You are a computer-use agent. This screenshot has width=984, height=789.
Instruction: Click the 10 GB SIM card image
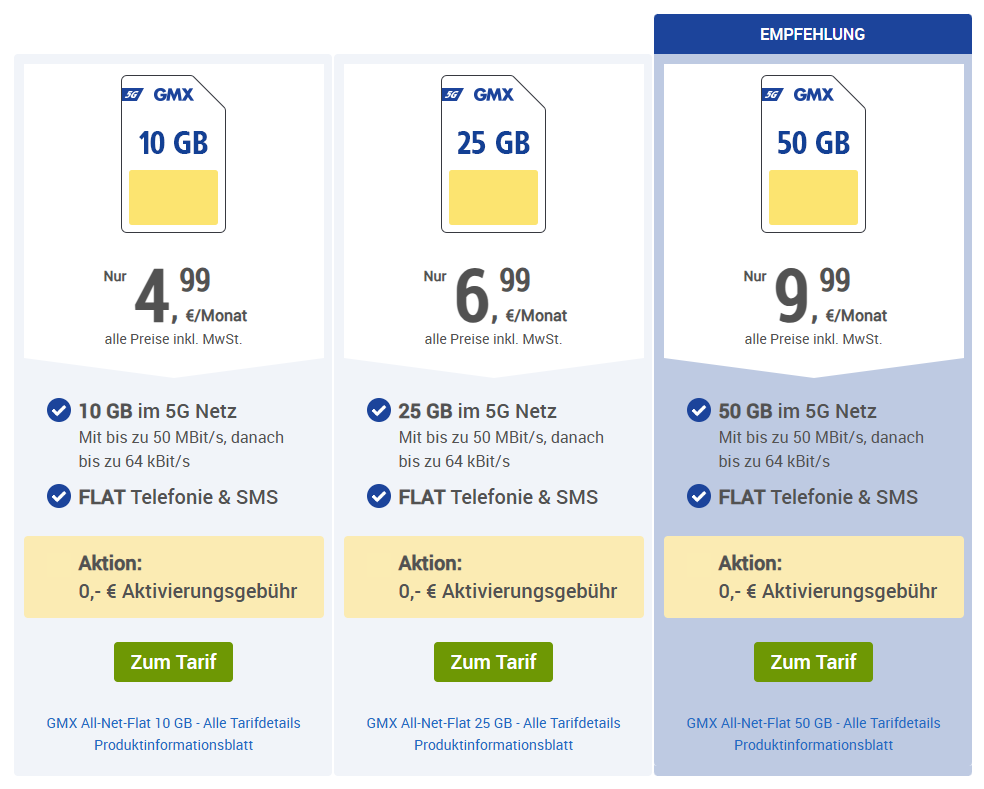click(x=173, y=154)
